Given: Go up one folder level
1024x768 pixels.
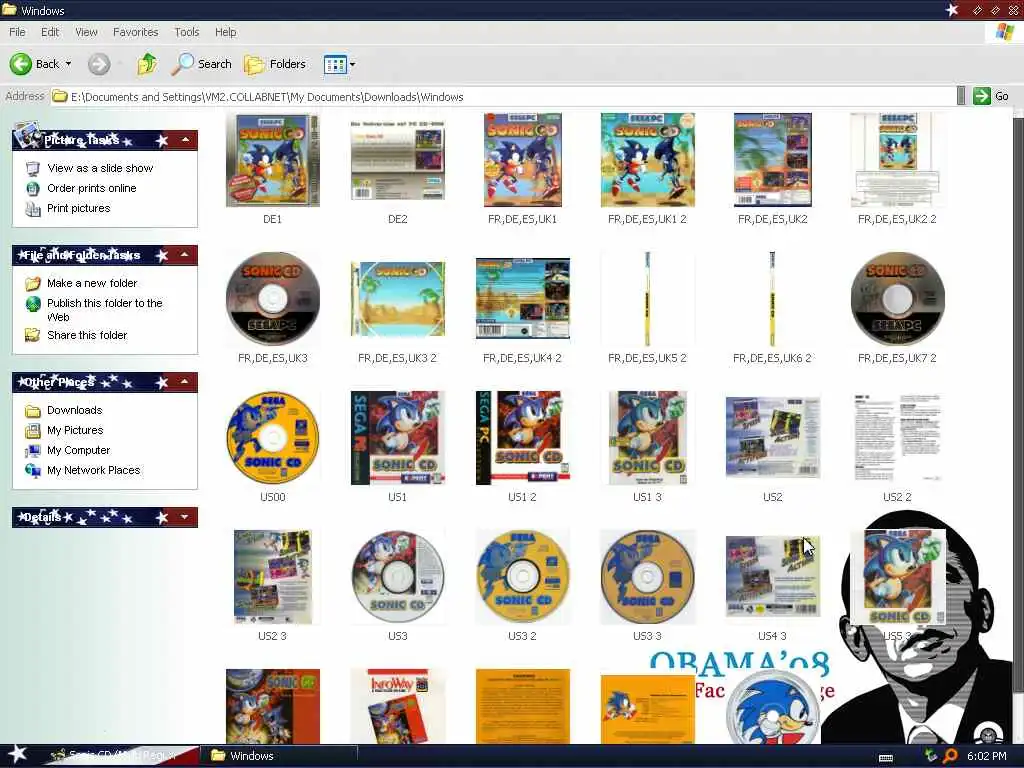Looking at the screenshot, I should click(147, 64).
